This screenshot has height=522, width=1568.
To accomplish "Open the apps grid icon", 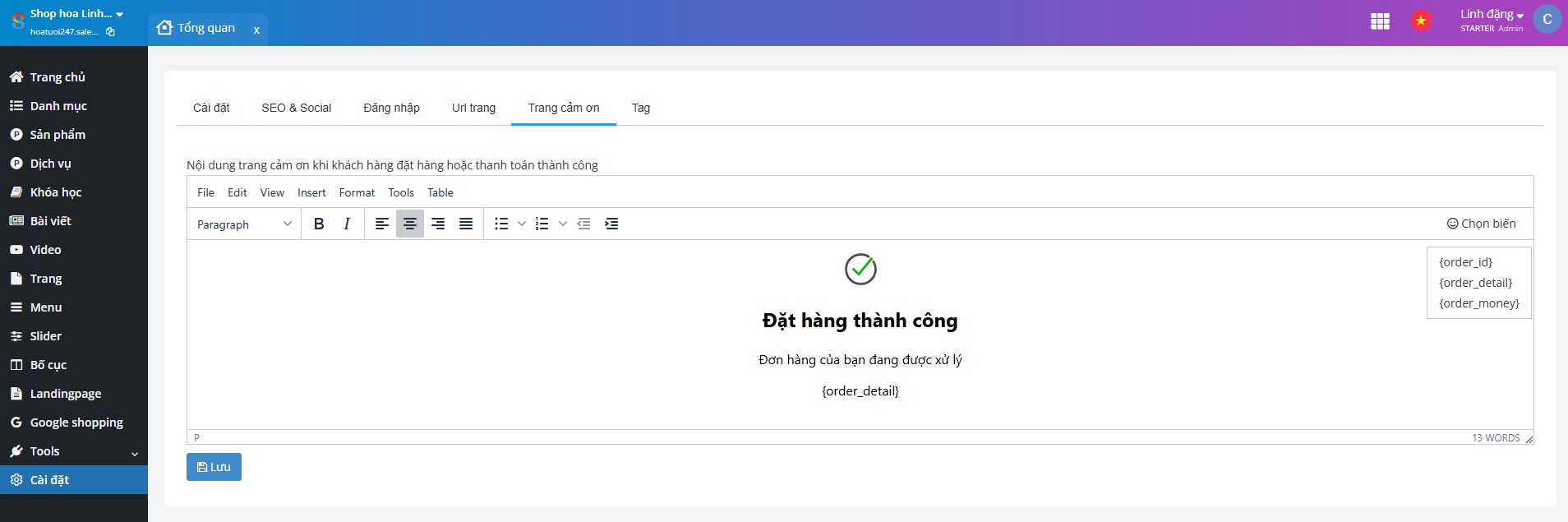I will [x=1381, y=21].
